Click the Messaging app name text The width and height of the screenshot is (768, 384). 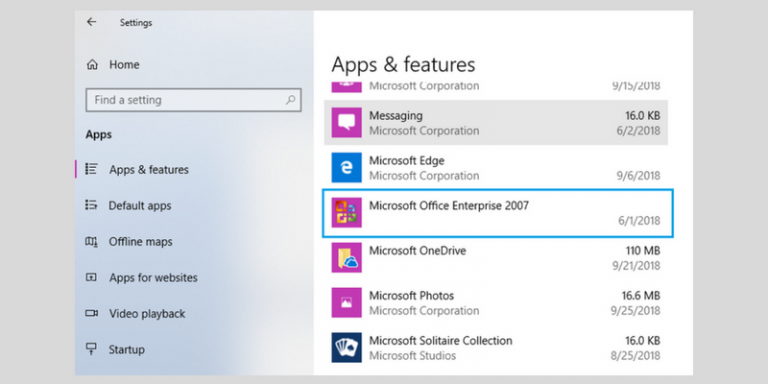pos(396,116)
